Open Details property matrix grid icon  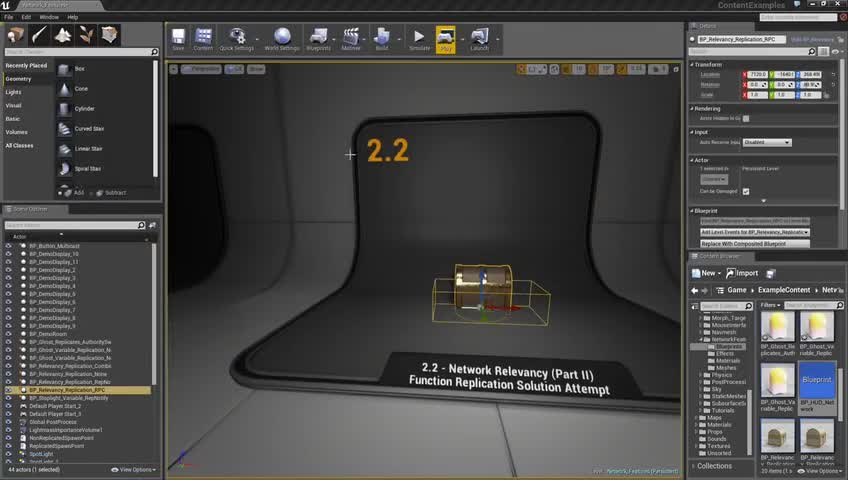point(823,51)
